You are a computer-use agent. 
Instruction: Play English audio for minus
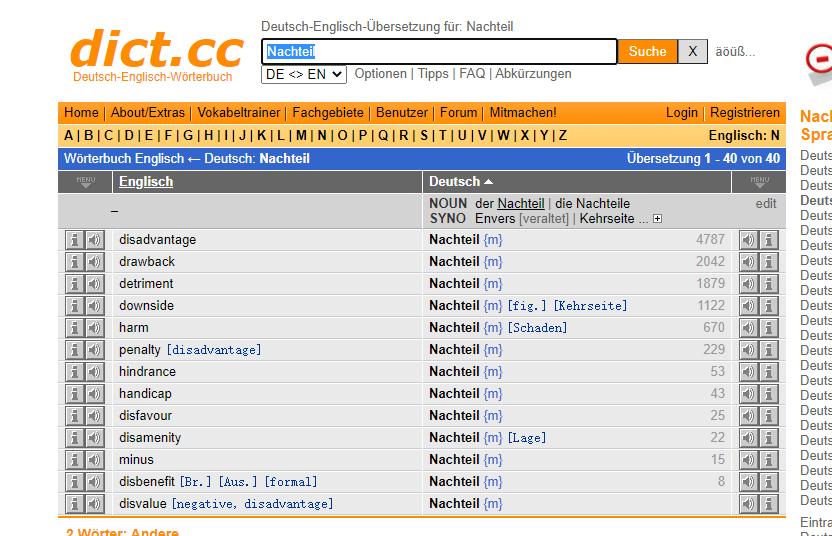(x=95, y=460)
